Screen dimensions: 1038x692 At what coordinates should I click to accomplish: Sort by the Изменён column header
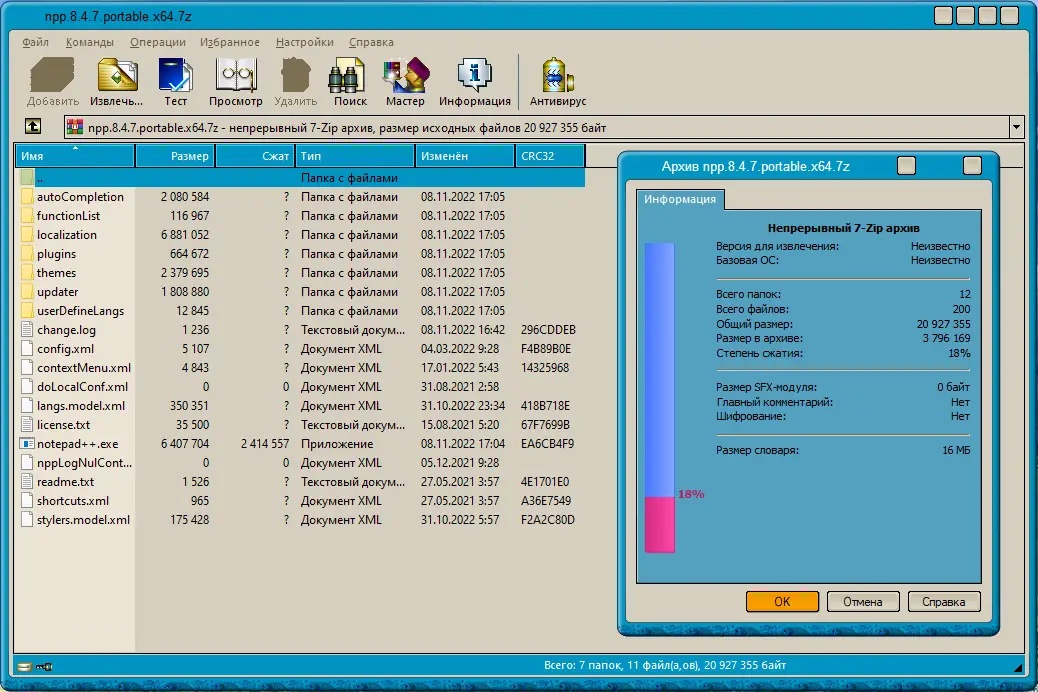[465, 156]
